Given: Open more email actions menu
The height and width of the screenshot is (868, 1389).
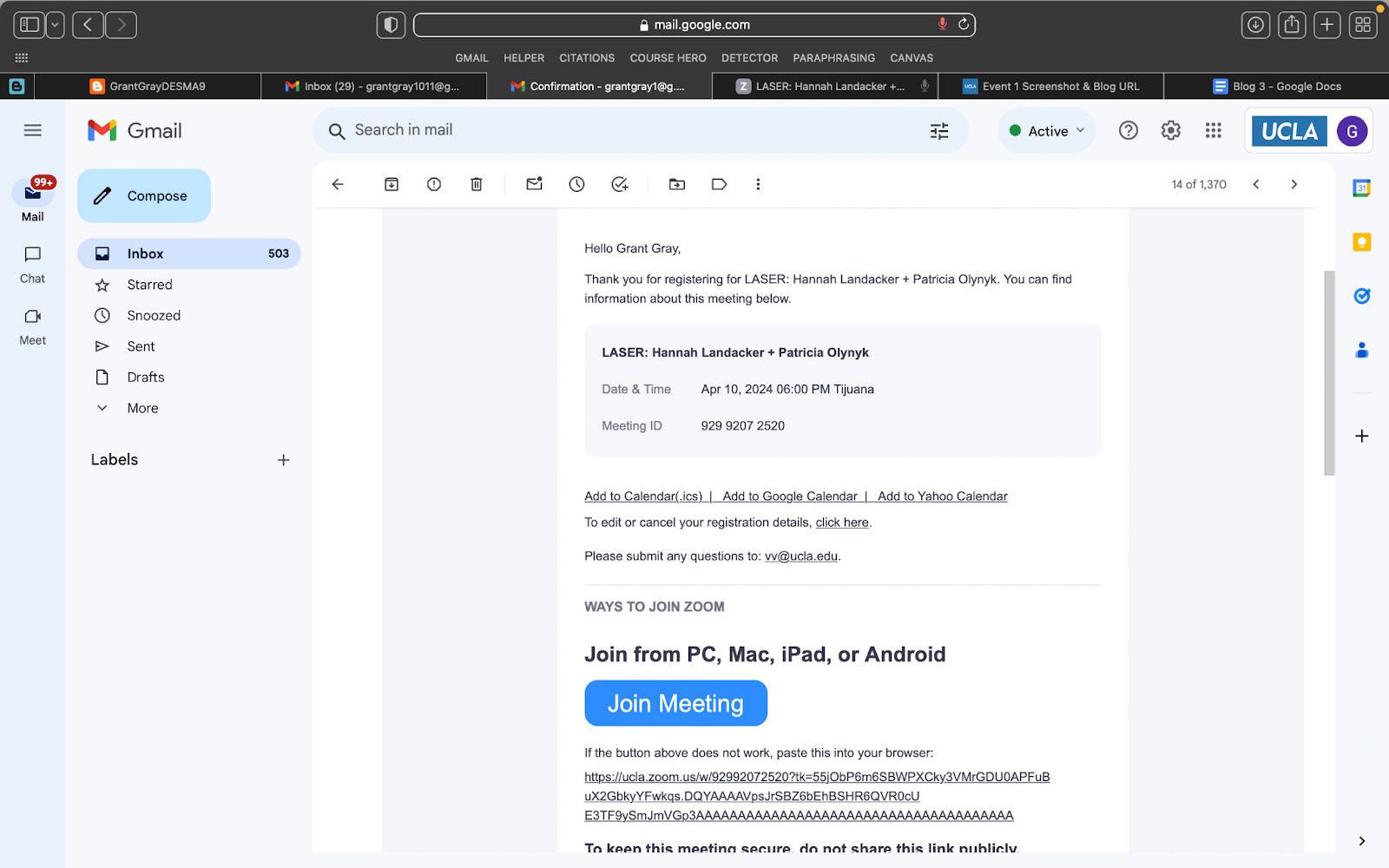Looking at the screenshot, I should [x=758, y=184].
